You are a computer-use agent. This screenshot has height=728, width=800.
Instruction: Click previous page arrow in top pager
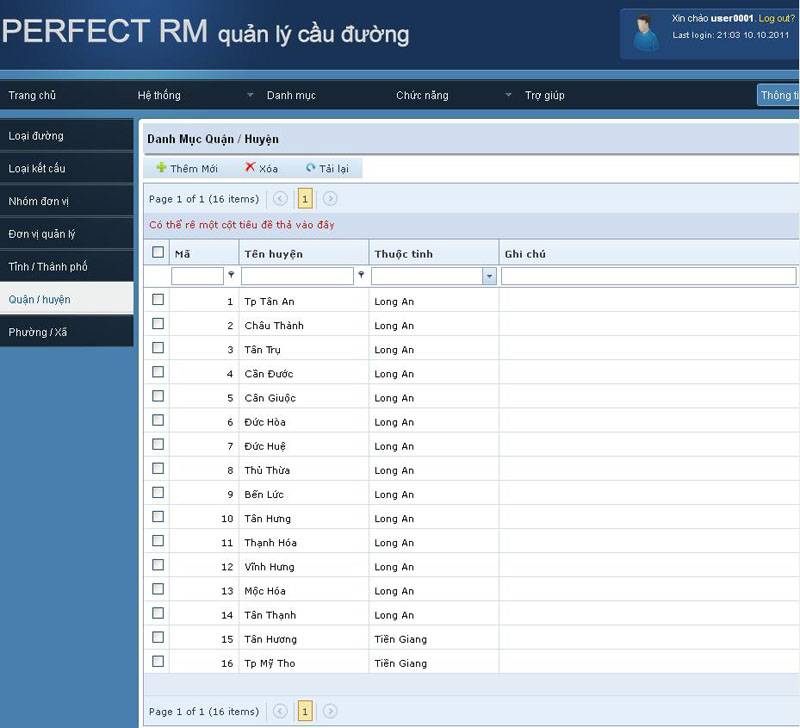pyautogui.click(x=280, y=198)
